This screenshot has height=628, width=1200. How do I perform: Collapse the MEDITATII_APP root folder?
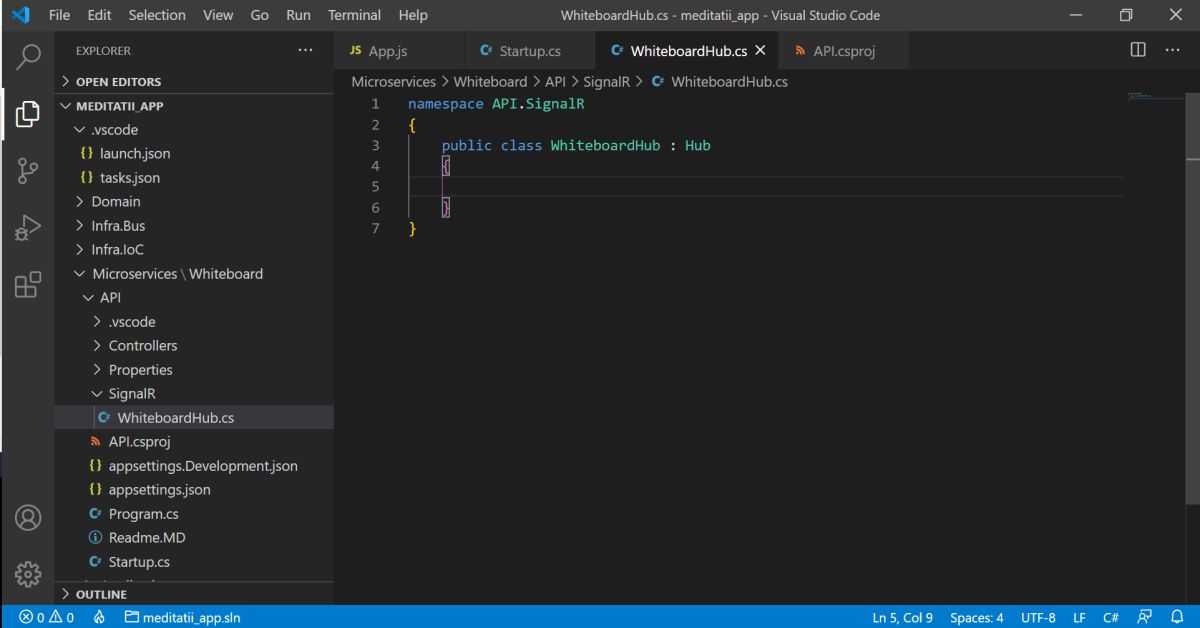194,106
